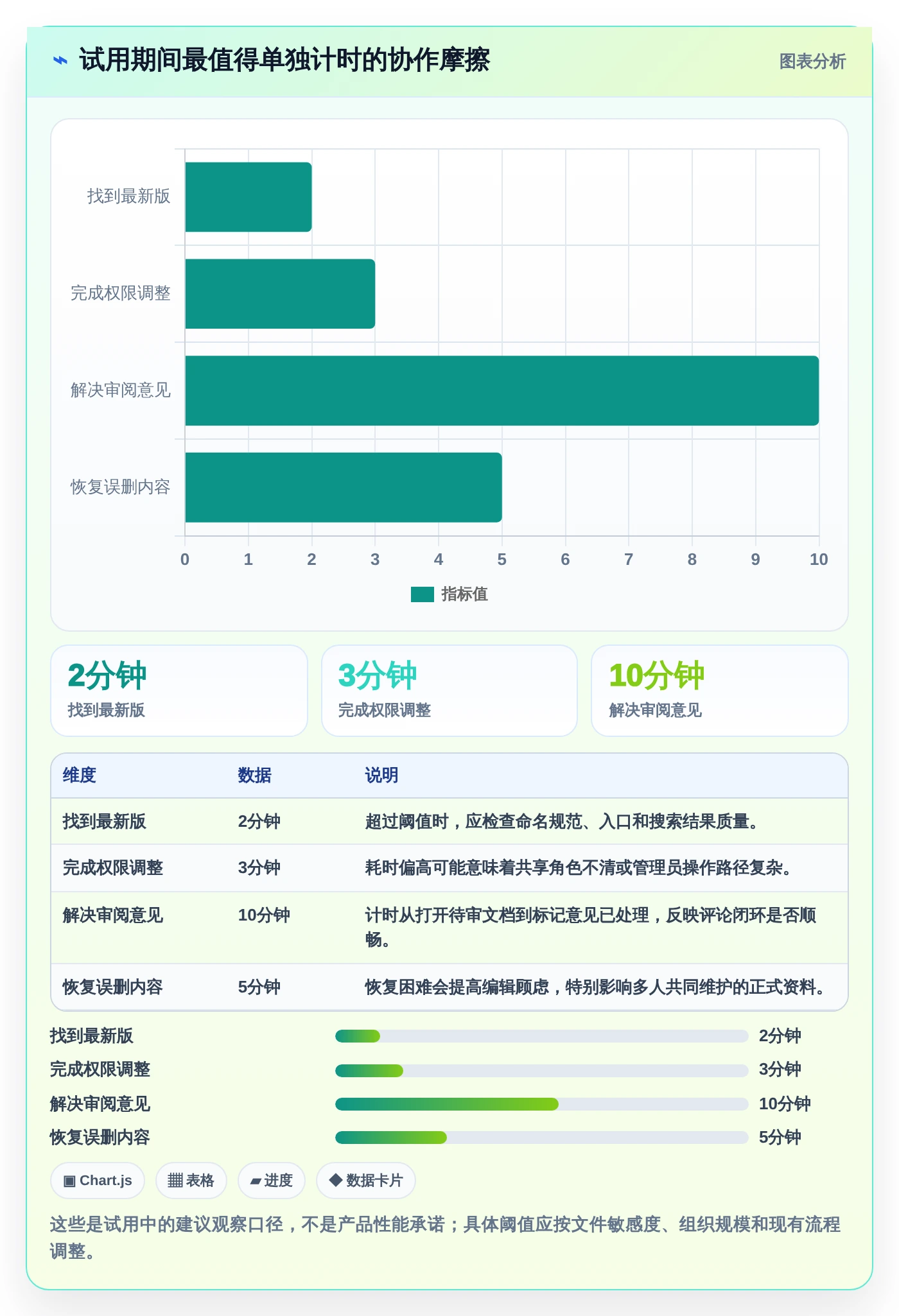Toggle the 指标值 legend color box
The width and height of the screenshot is (899, 1316).
click(x=423, y=594)
